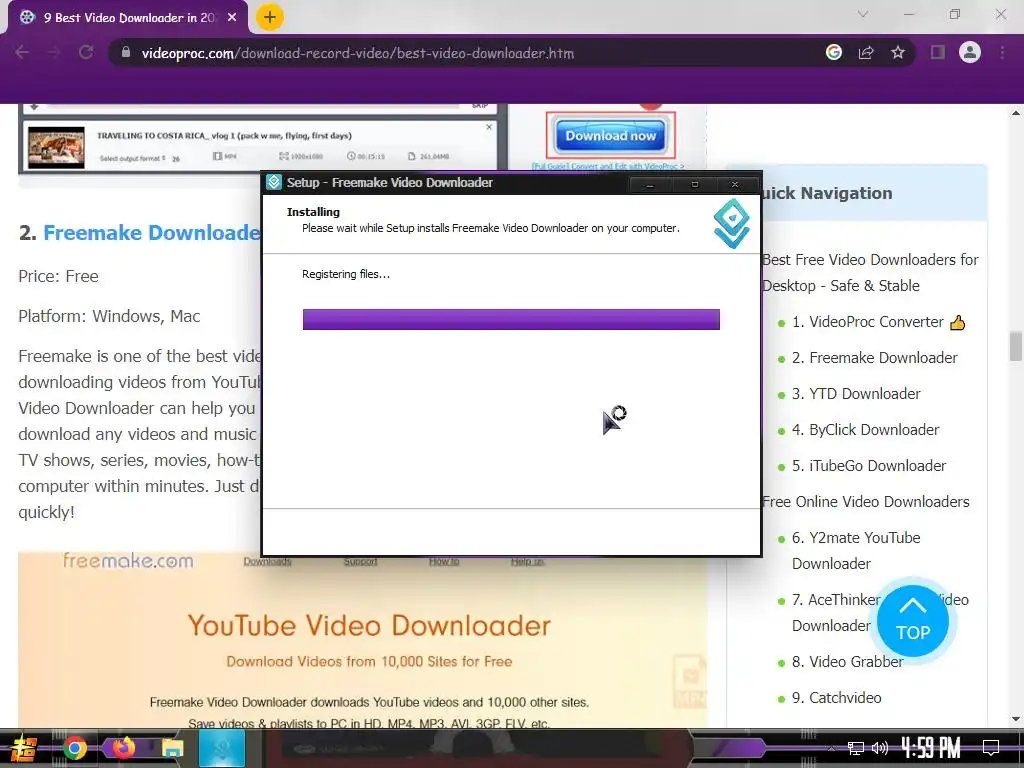Bookmark the page with the star icon
The image size is (1024, 768).
[898, 52]
